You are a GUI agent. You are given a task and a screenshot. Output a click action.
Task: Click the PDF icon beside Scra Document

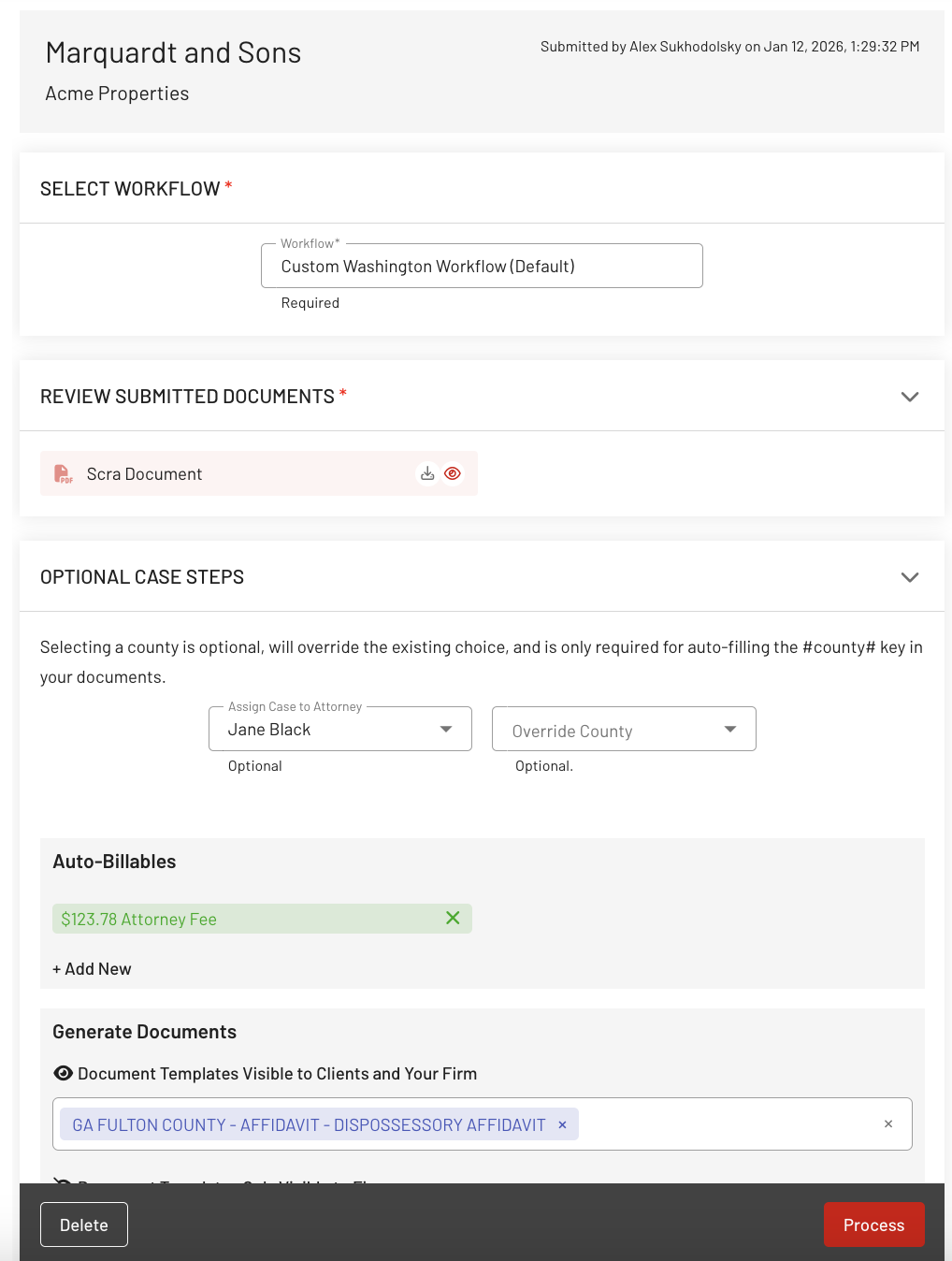coord(64,474)
